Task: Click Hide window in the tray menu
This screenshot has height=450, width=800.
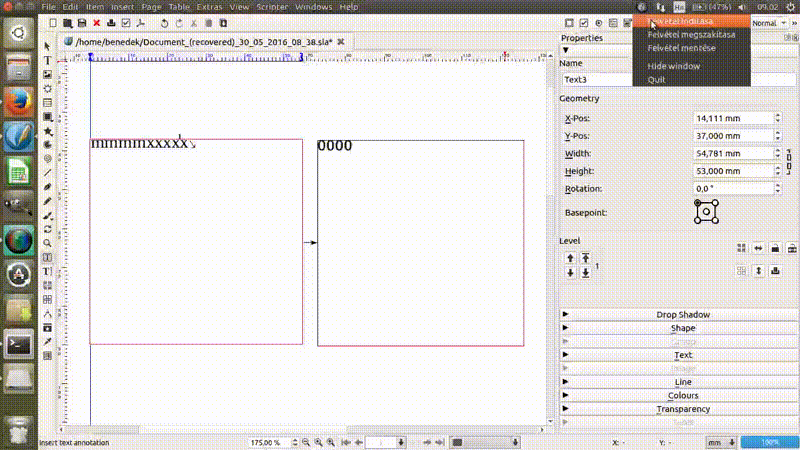Action: [x=673, y=65]
